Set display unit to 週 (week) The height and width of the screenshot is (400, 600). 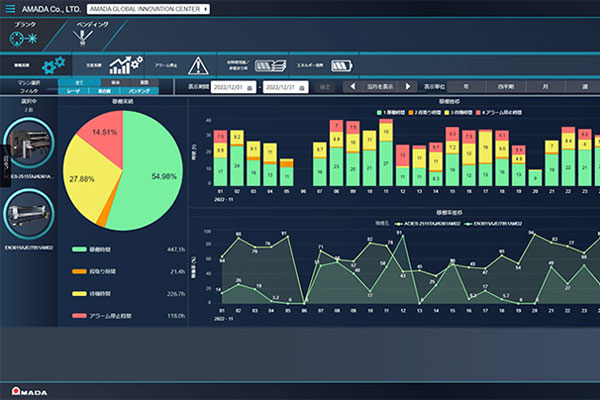(x=585, y=87)
